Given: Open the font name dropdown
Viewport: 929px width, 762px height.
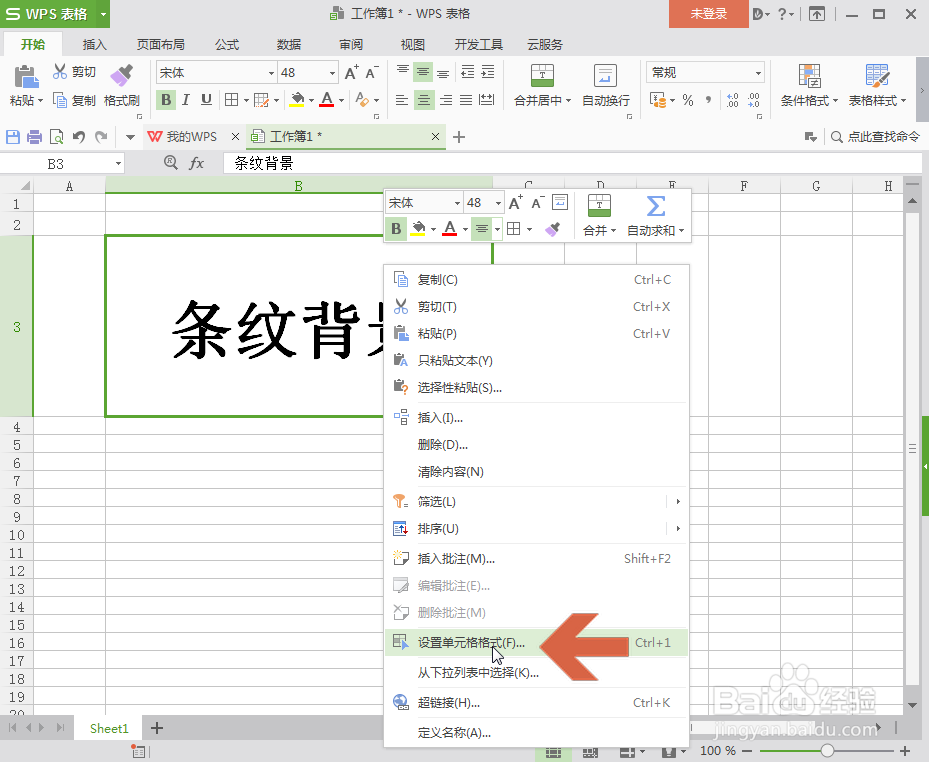Looking at the screenshot, I should tap(273, 72).
